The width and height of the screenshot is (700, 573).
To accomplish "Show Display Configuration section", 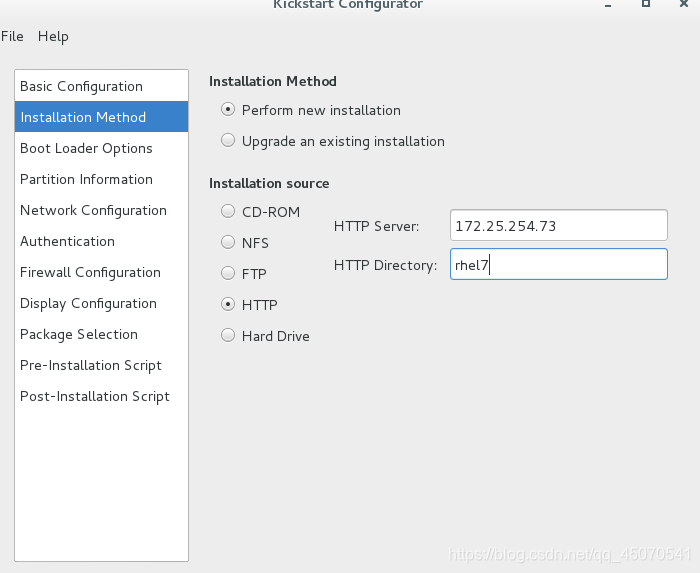I will pos(101,303).
